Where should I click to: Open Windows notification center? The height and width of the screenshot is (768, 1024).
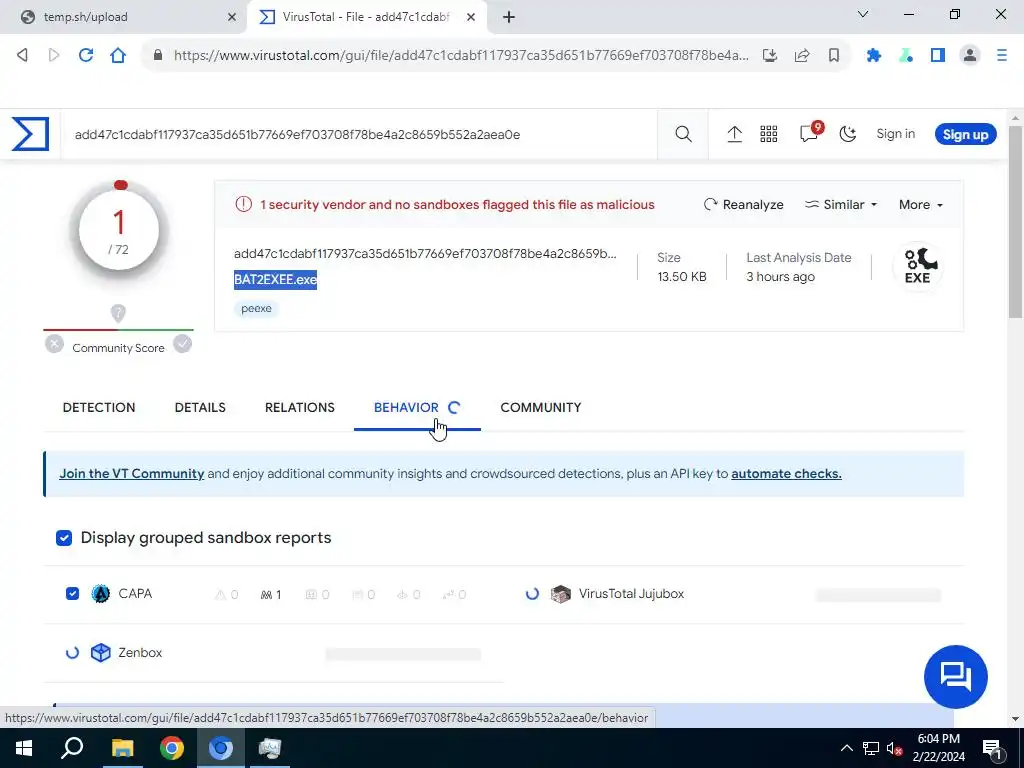(x=992, y=748)
